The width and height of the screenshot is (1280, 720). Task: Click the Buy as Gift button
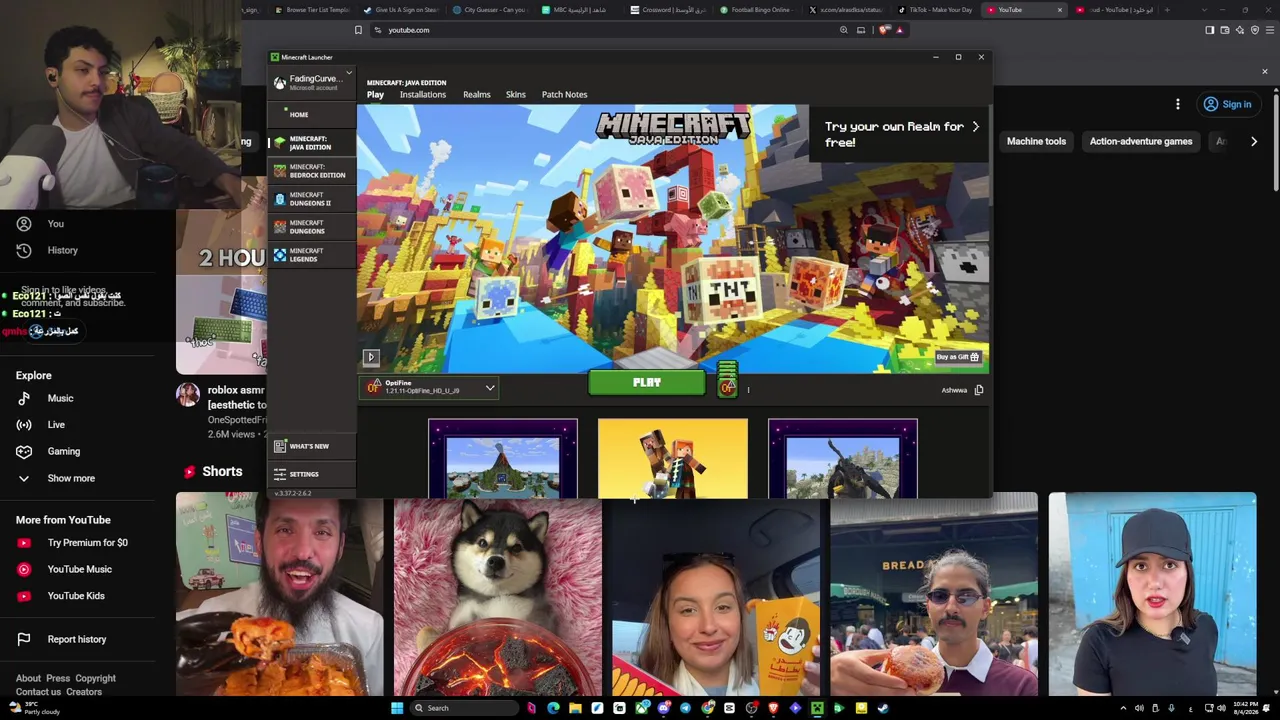click(958, 357)
